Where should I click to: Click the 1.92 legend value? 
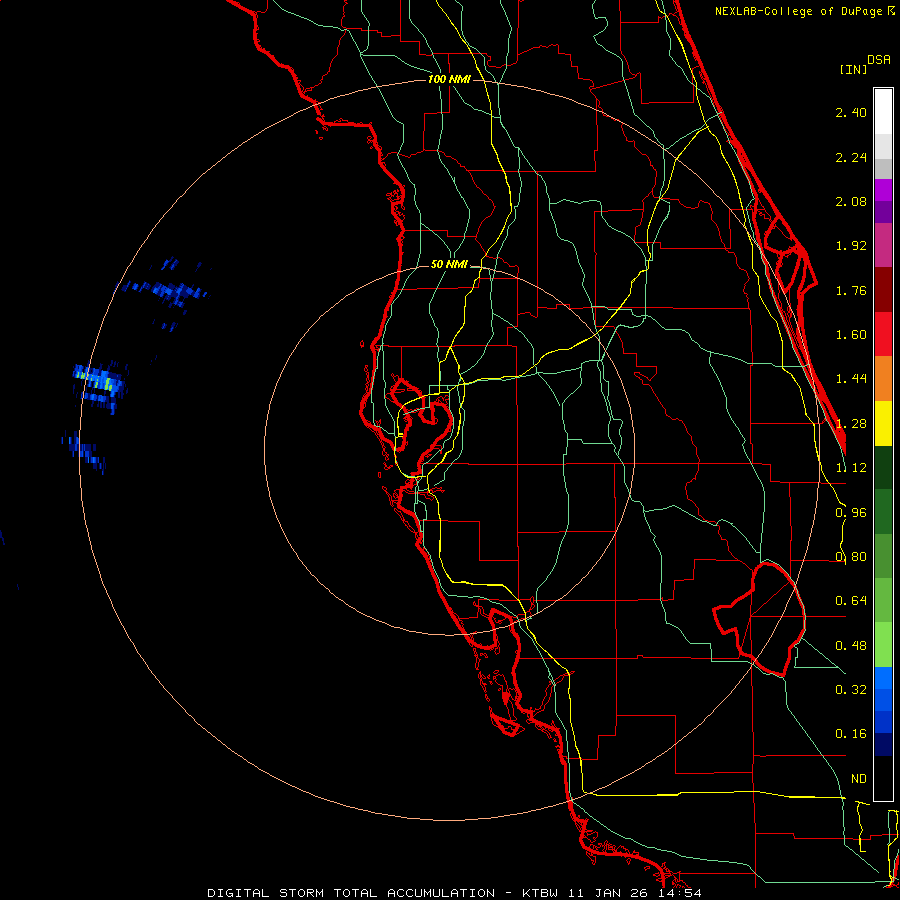[851, 246]
